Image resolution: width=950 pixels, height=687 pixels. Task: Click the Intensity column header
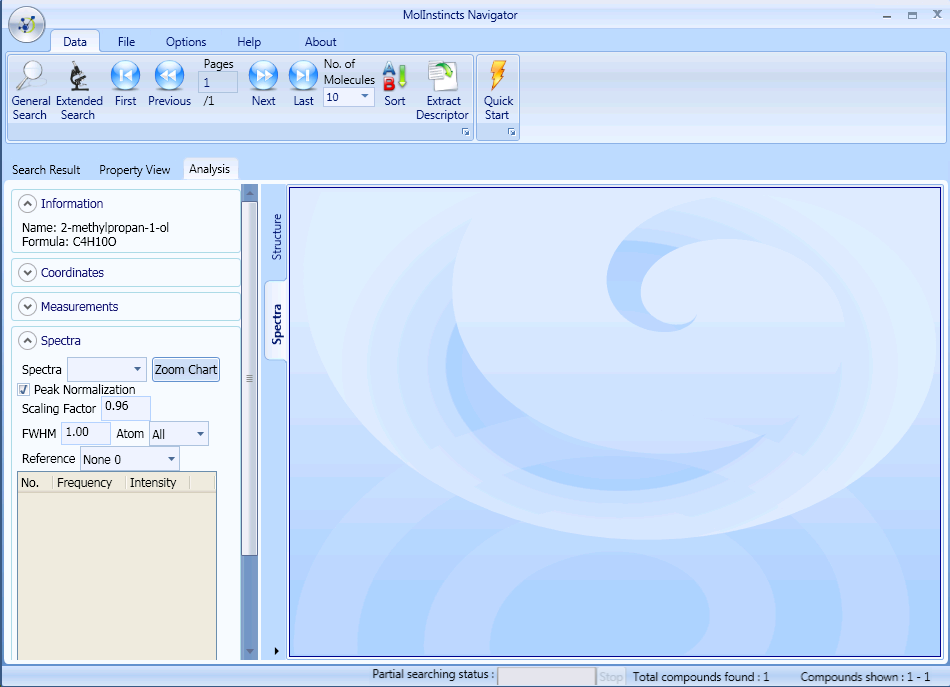tap(158, 483)
